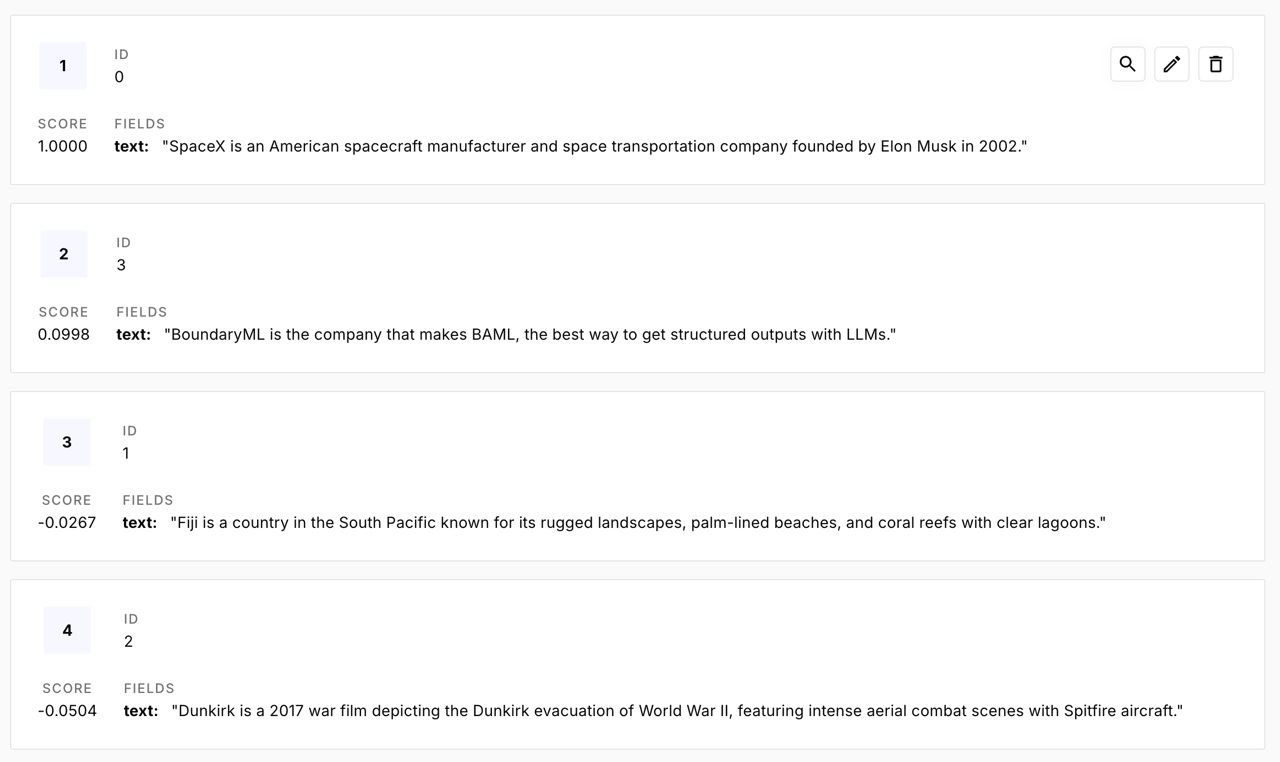
Task: Click the ID value 1 in the third result
Action: [x=126, y=453]
